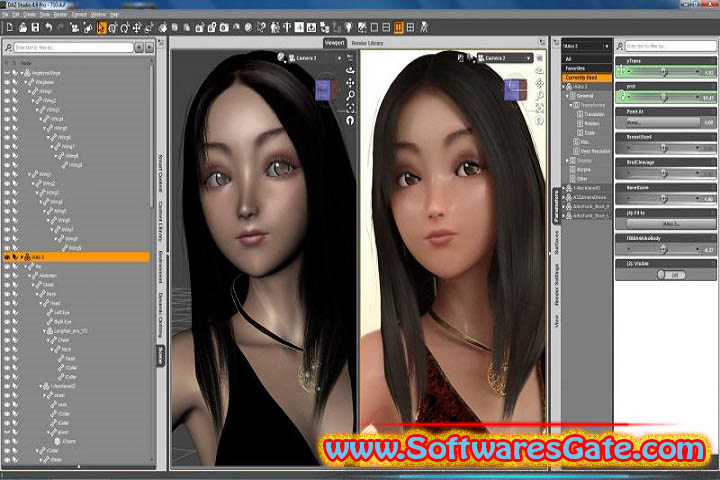Click the Scene pane filter text field

[73, 47]
